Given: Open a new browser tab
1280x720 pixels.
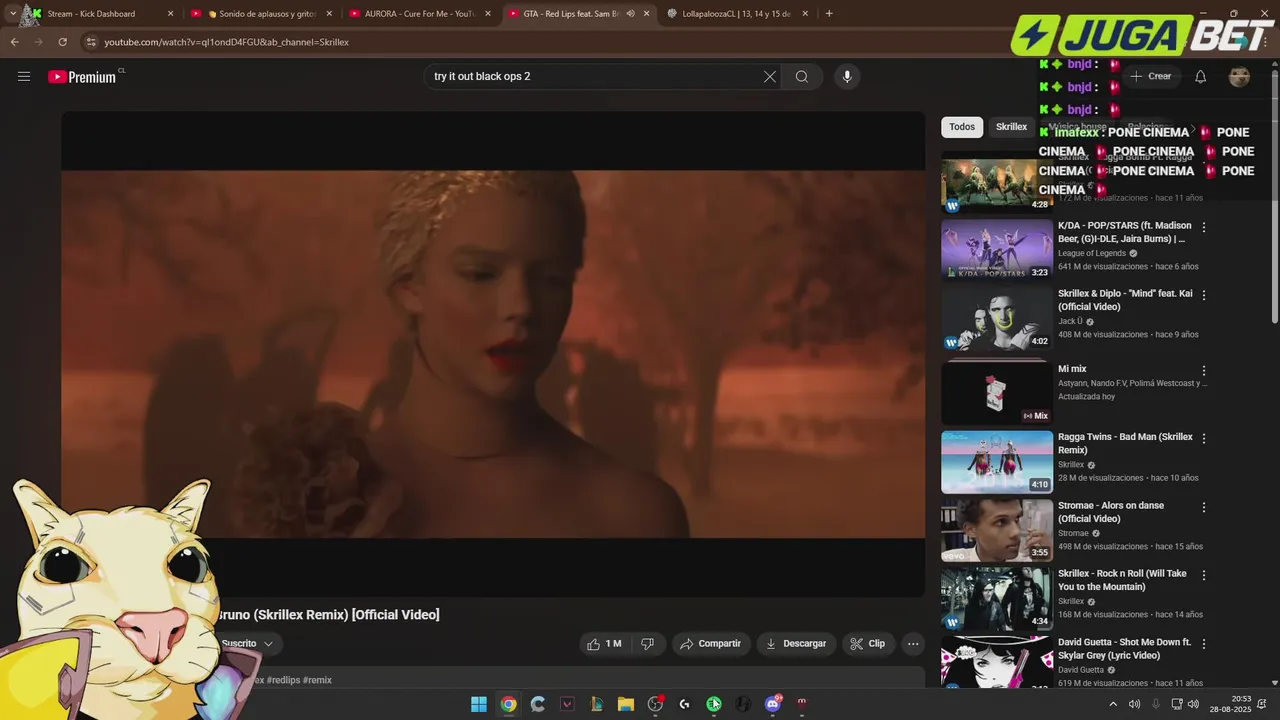Looking at the screenshot, I should pos(829,14).
